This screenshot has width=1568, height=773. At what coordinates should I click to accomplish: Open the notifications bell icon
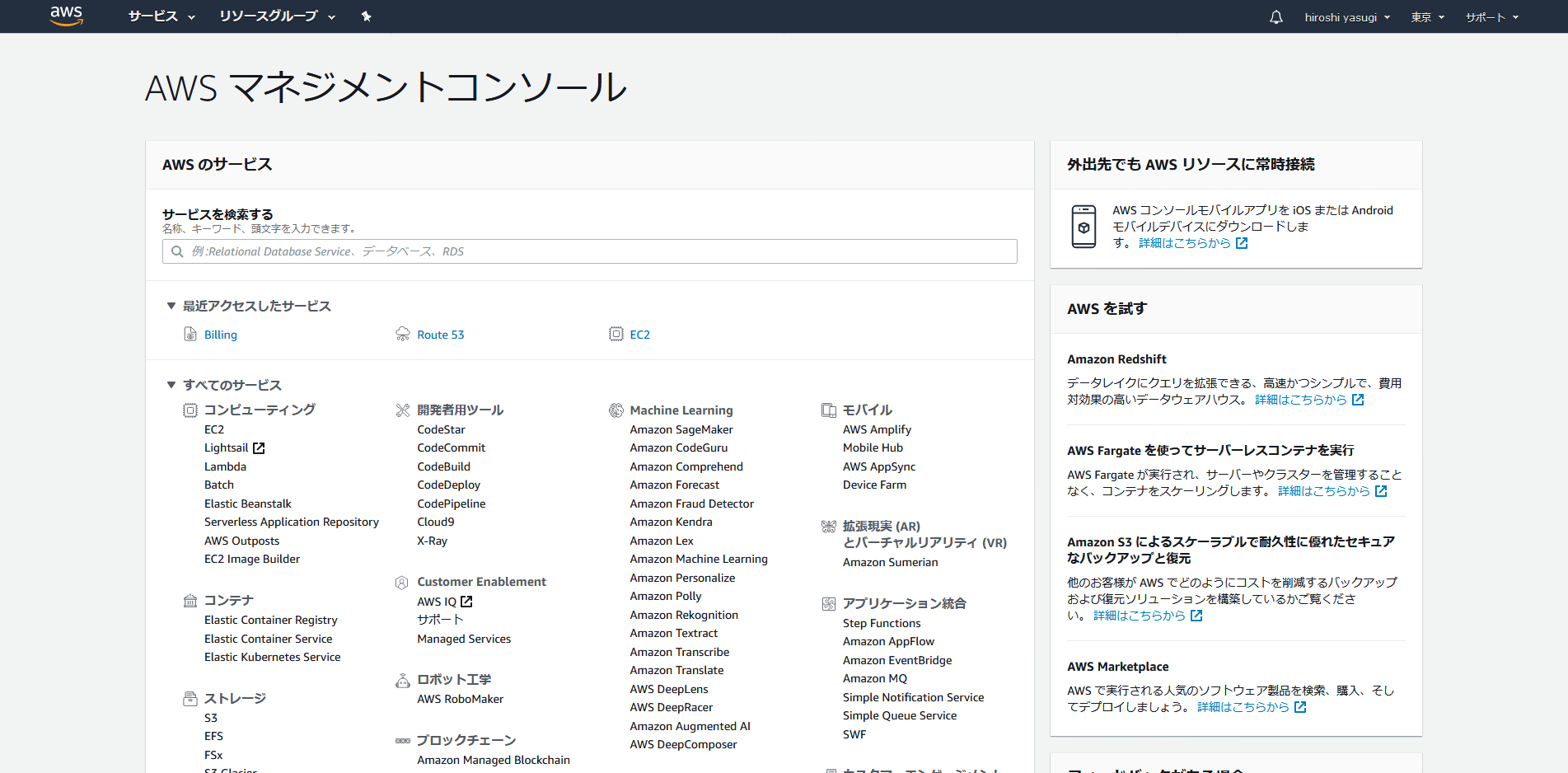click(1275, 16)
